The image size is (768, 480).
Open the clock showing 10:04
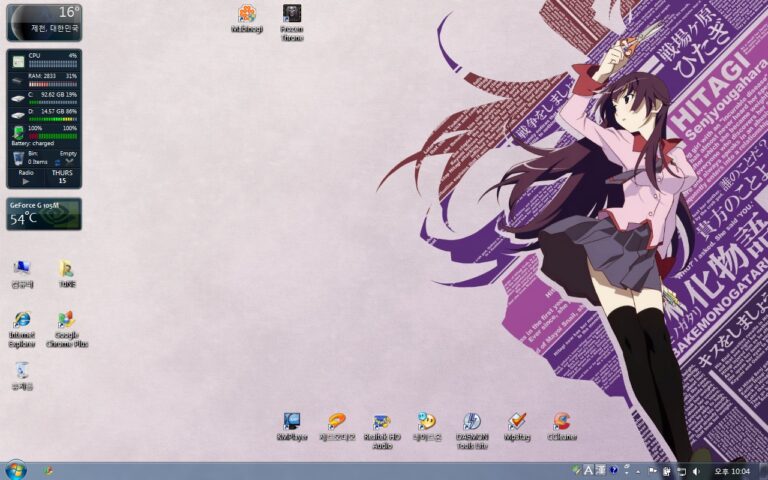[x=732, y=471]
